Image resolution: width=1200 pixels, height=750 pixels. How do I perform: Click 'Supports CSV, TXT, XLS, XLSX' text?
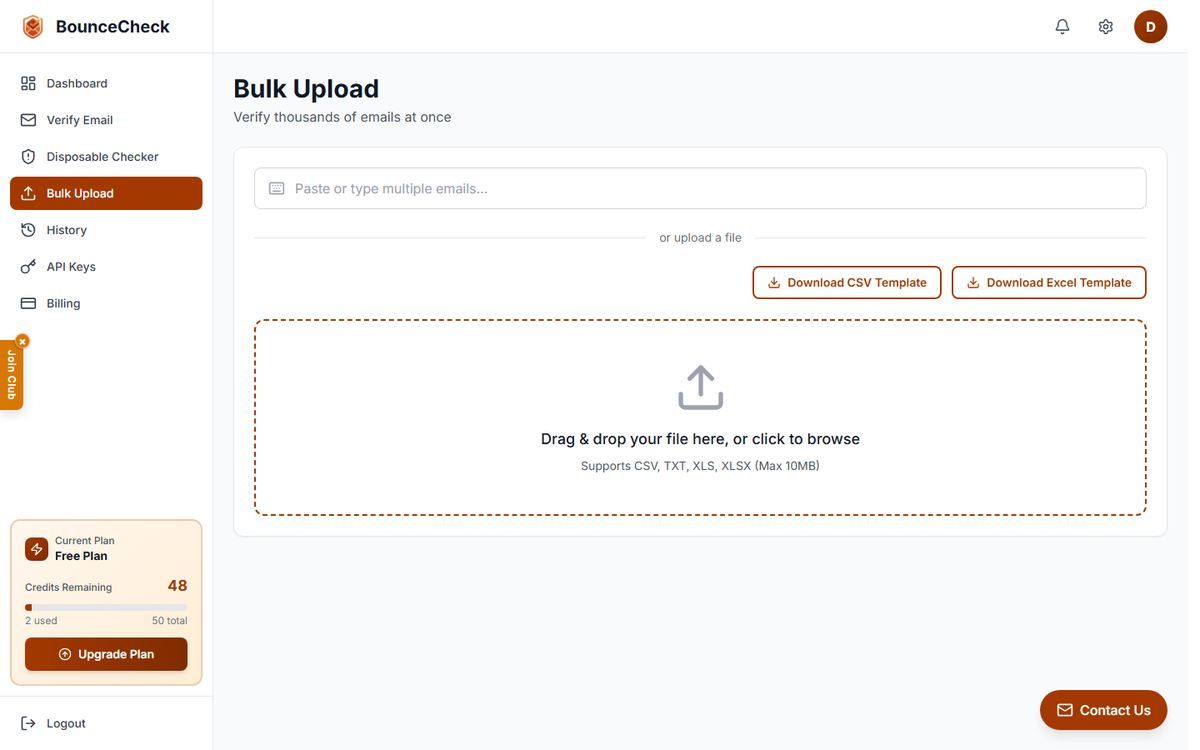700,466
